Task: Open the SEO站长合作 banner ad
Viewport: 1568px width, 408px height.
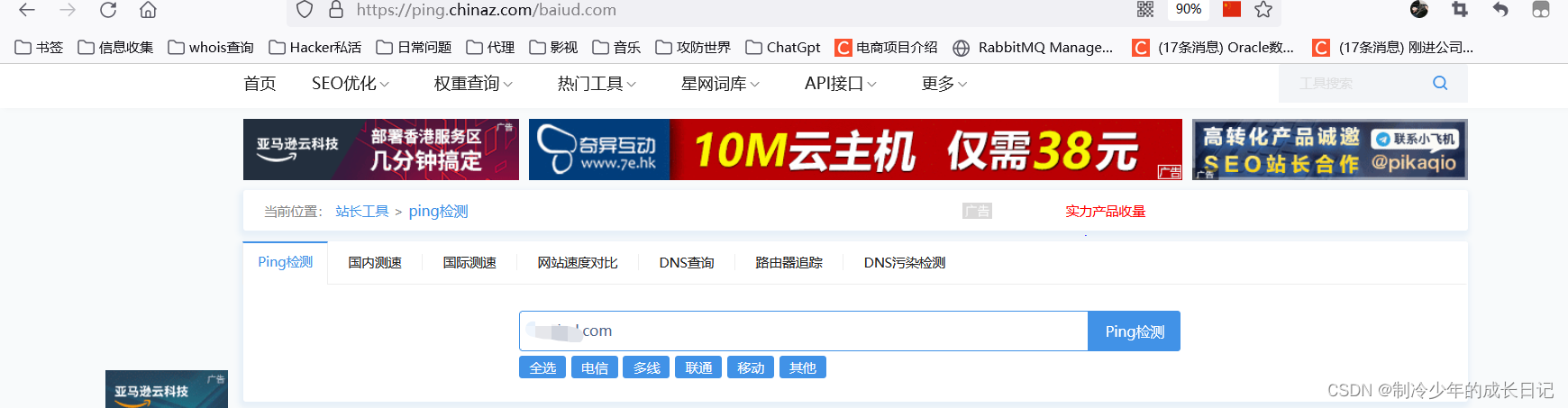Action: [x=1329, y=150]
